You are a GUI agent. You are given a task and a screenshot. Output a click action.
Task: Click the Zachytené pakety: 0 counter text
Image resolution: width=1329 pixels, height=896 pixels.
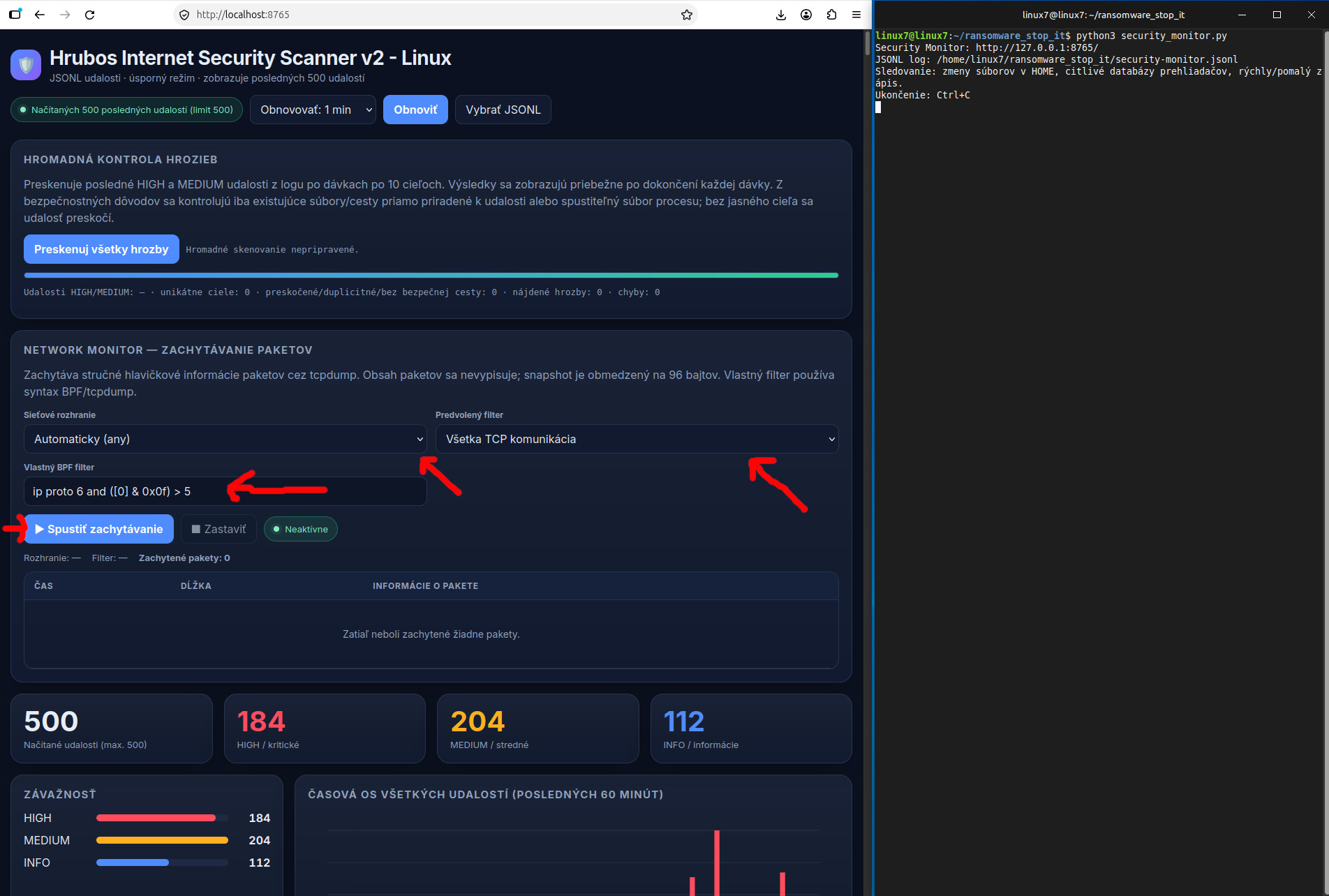[x=184, y=558]
